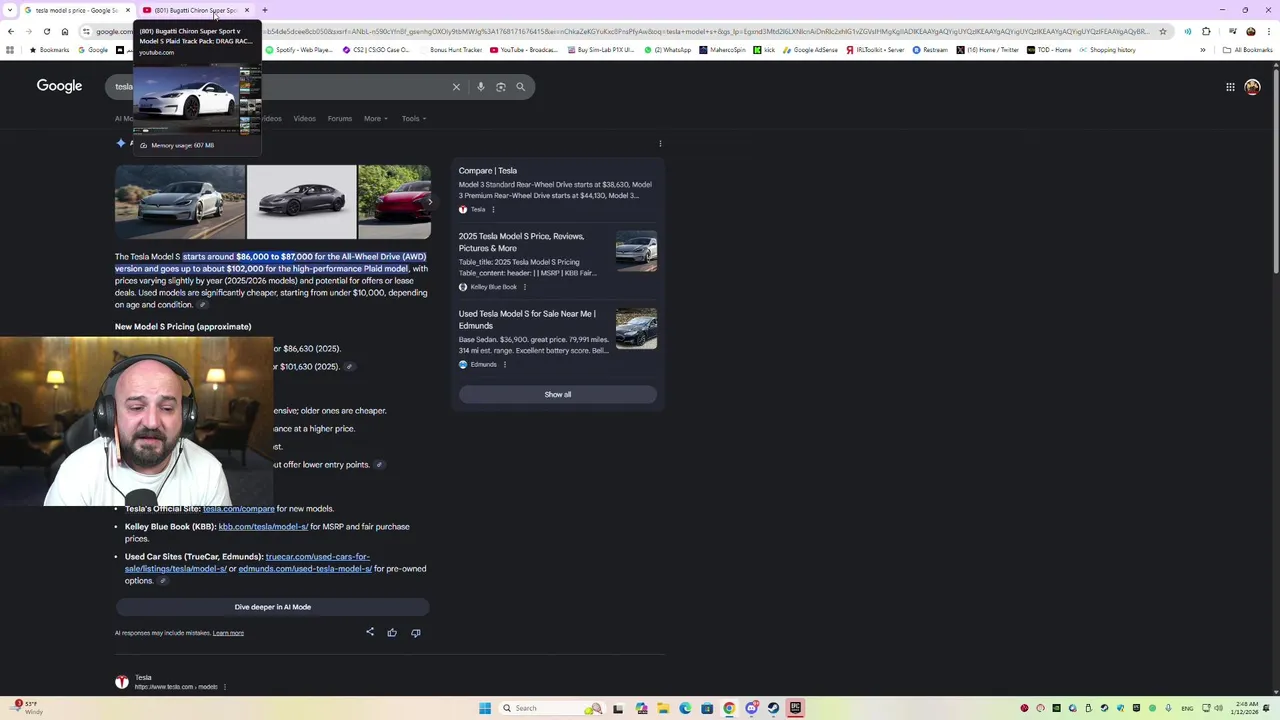Image resolution: width=1280 pixels, height=720 pixels.
Task: Open Windows Start menu
Action: (485, 708)
